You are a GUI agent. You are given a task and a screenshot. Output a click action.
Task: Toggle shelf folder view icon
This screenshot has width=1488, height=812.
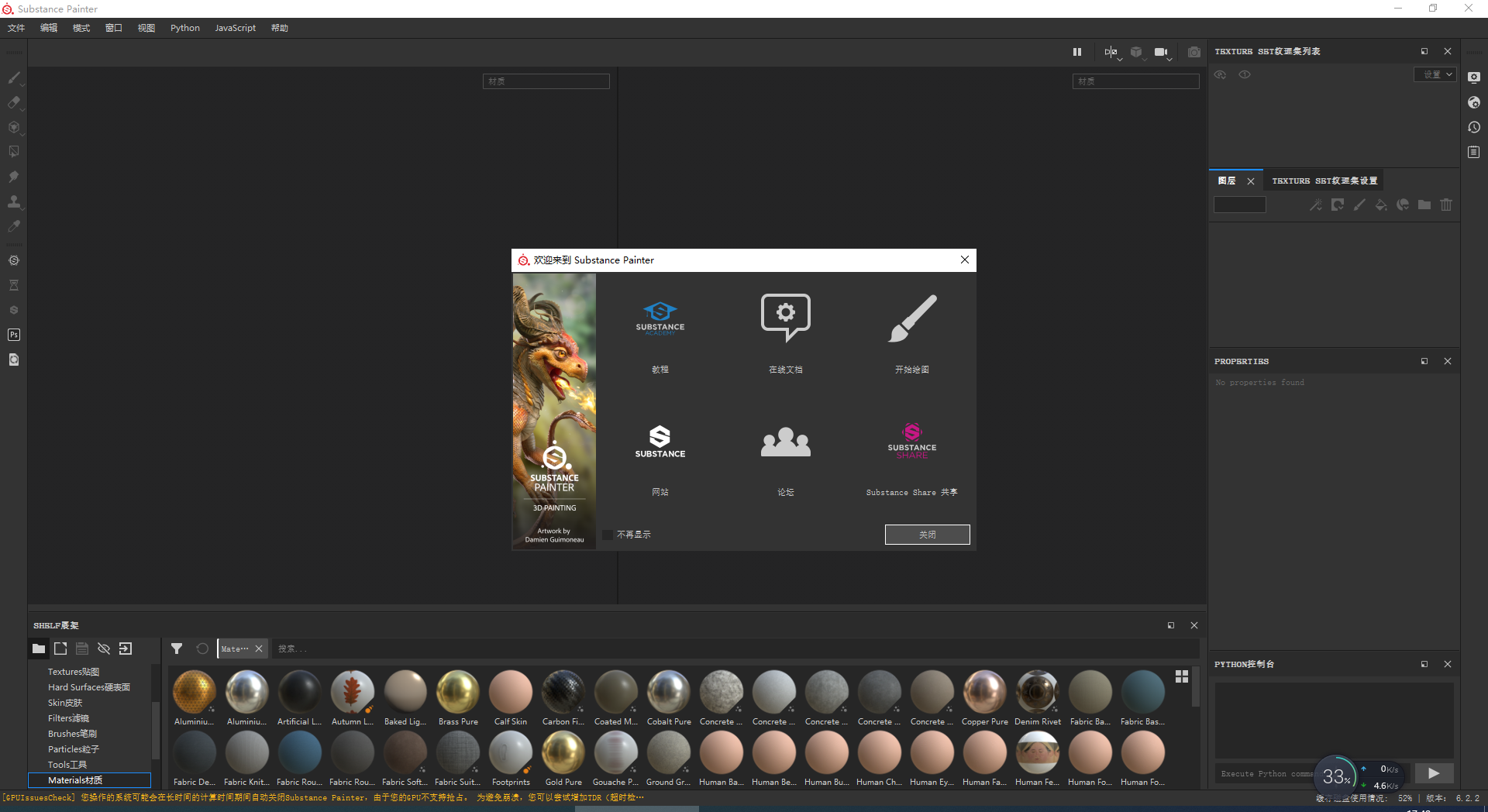tap(39, 649)
